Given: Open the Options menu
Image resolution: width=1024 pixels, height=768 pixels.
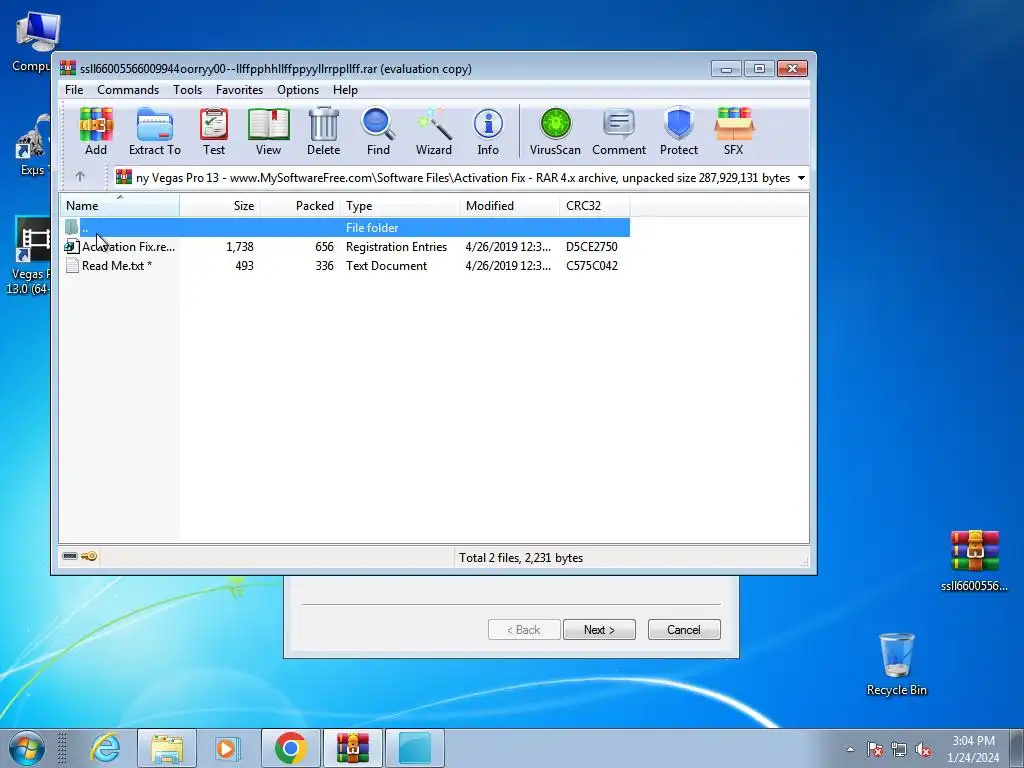Looking at the screenshot, I should tap(298, 89).
